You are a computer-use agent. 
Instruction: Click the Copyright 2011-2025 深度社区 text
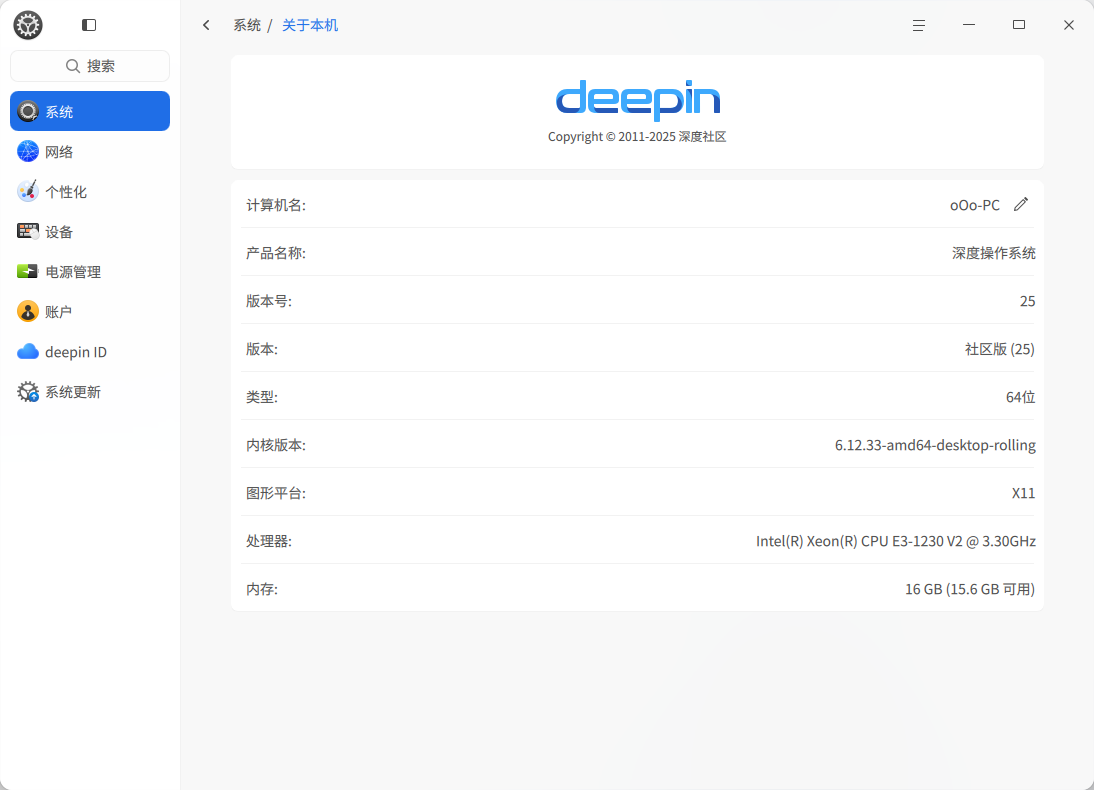[637, 137]
